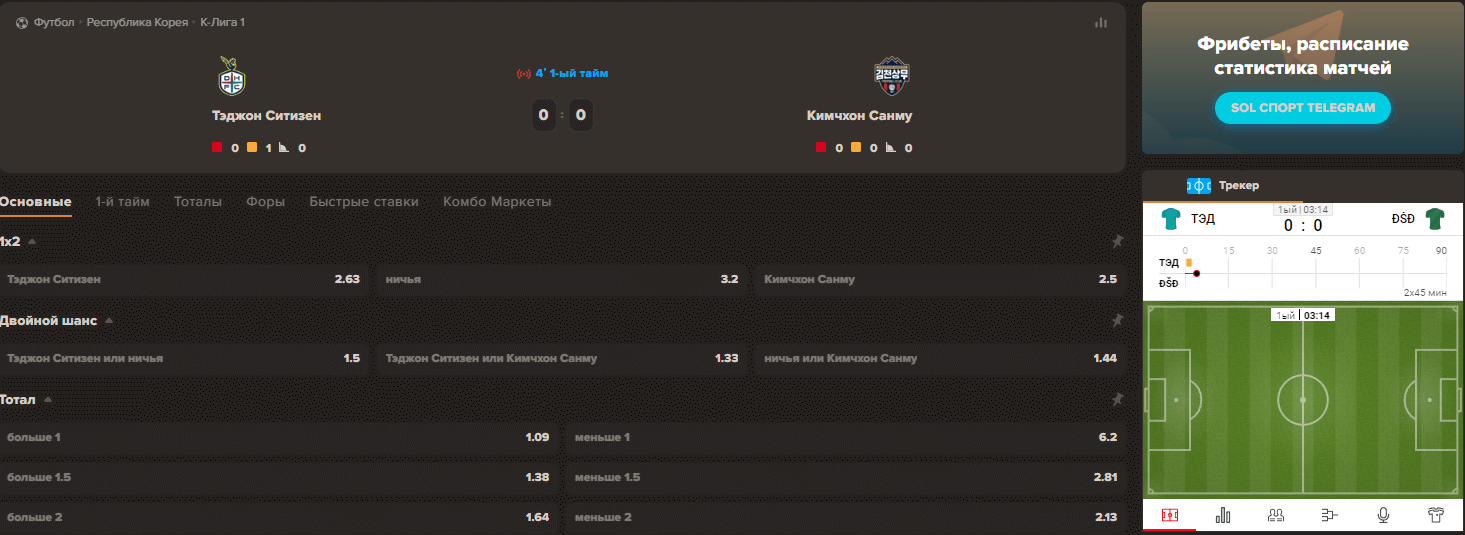
Task: Open the standings bracket tab in tracker
Action: coord(1329,516)
